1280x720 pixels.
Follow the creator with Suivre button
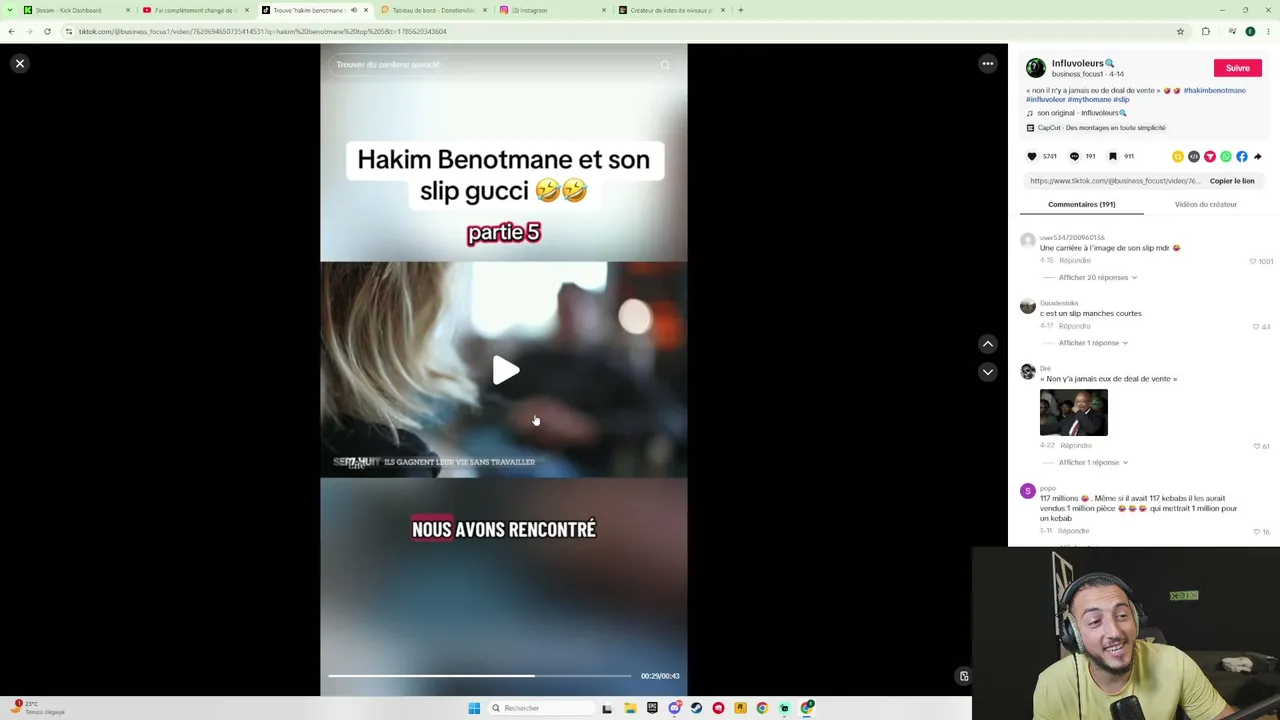coord(1237,68)
